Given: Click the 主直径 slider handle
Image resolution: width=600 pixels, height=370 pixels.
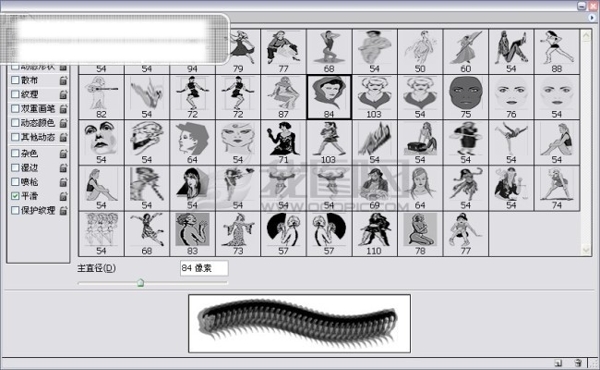Looking at the screenshot, I should click(140, 283).
